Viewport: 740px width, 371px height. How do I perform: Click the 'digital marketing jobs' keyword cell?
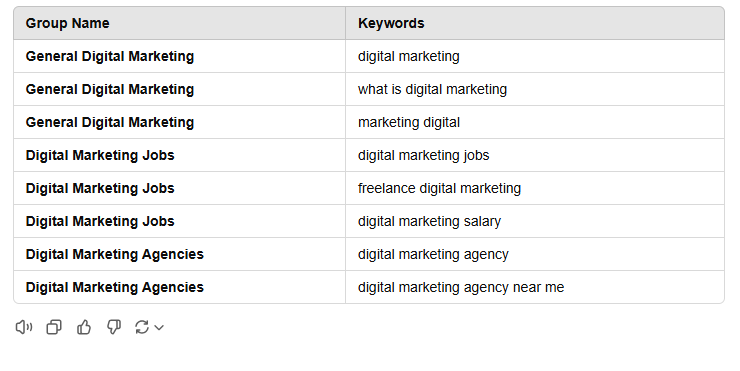(x=535, y=155)
